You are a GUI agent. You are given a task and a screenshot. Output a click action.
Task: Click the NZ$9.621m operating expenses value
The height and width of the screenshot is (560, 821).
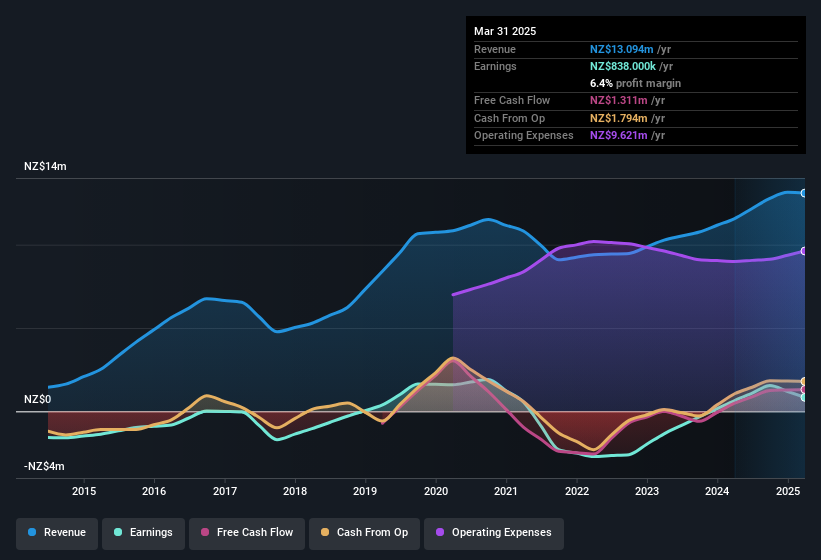pyautogui.click(x=618, y=136)
